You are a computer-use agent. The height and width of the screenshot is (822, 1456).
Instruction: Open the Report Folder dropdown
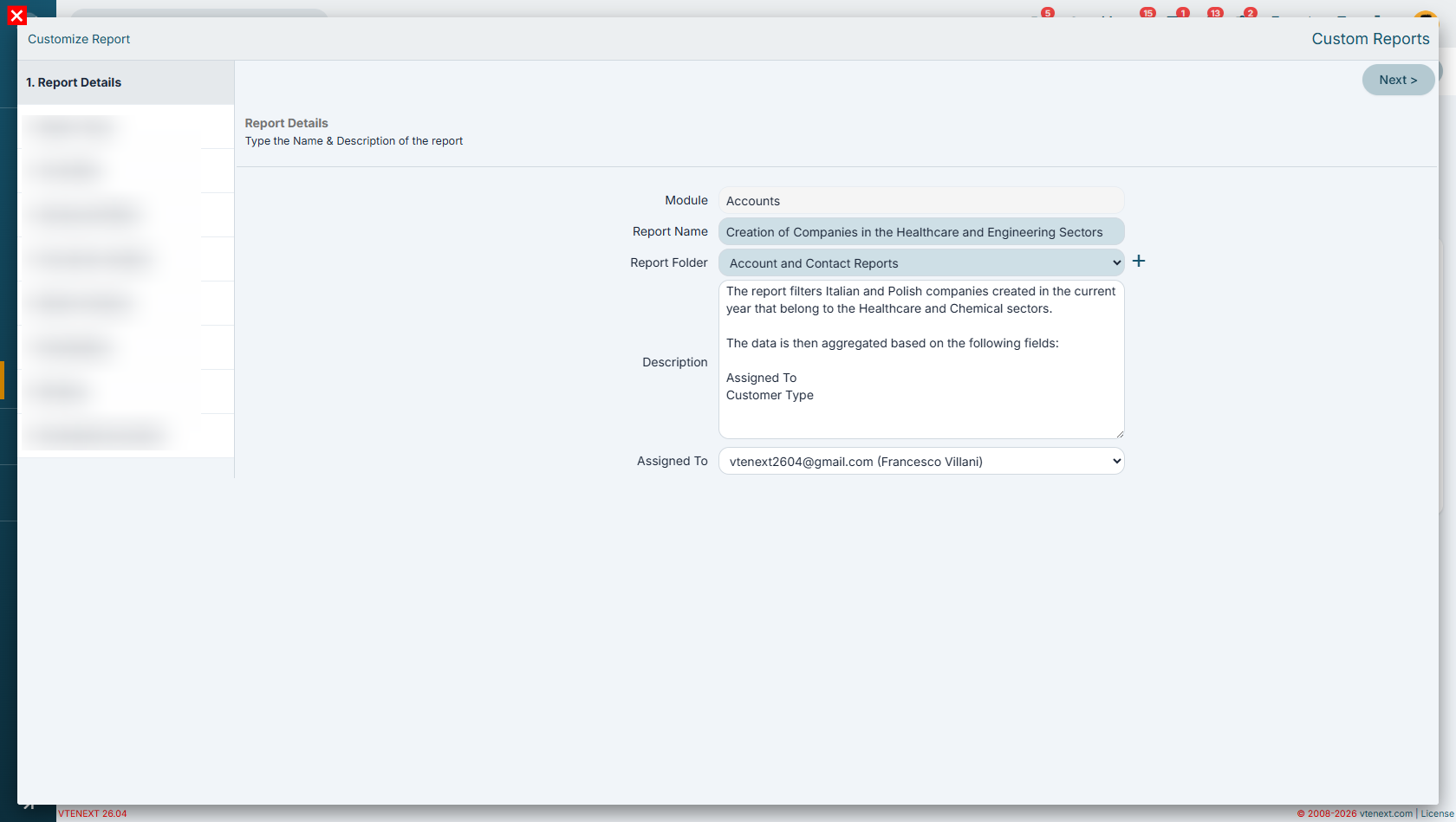921,263
